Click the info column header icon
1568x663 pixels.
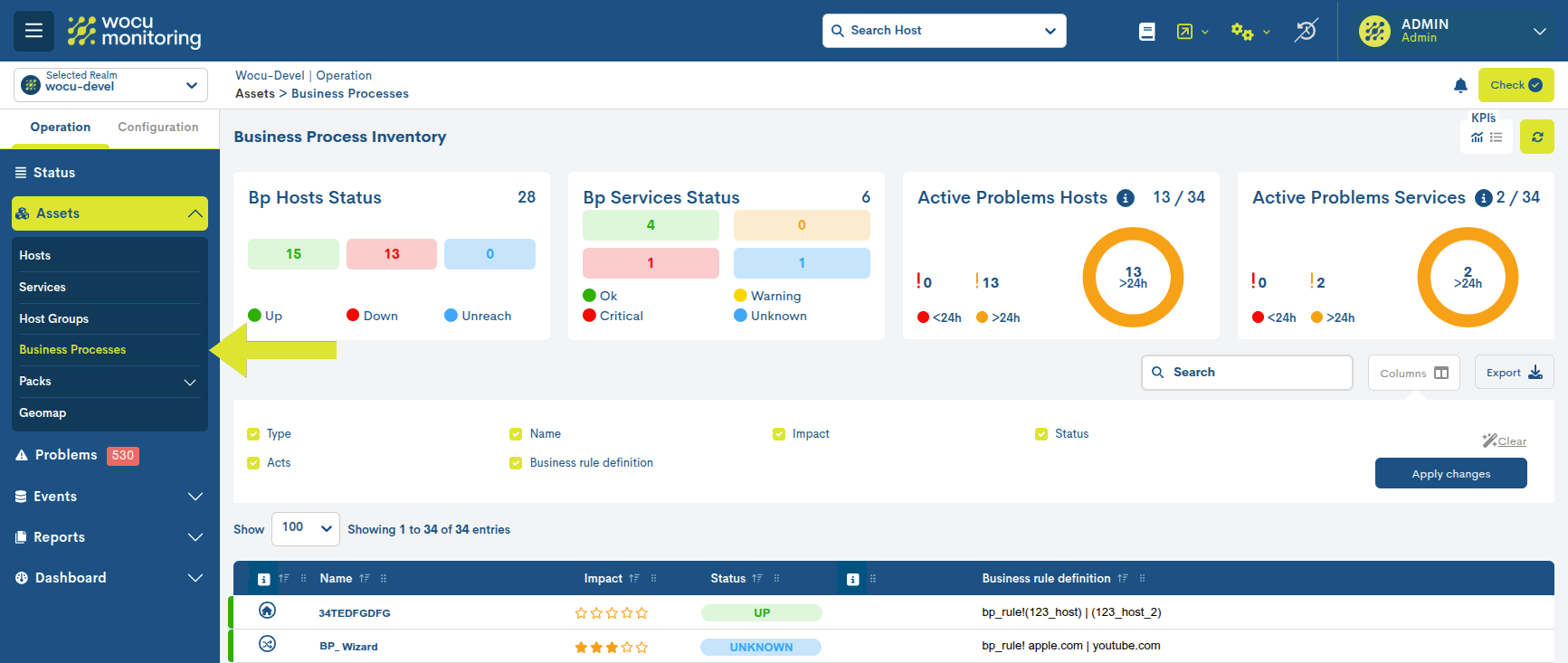263,579
